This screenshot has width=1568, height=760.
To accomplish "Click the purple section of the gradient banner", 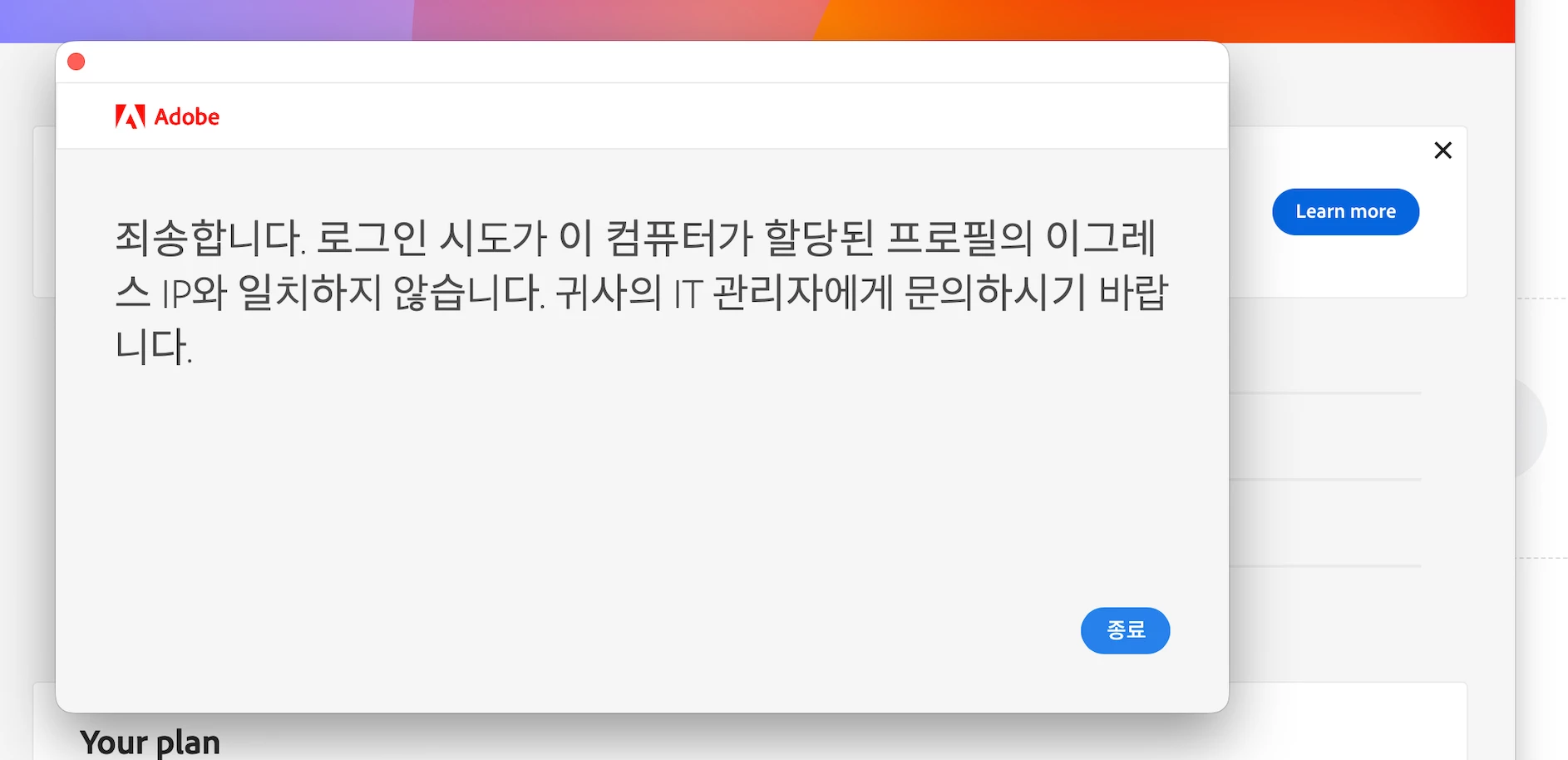I will click(206, 20).
